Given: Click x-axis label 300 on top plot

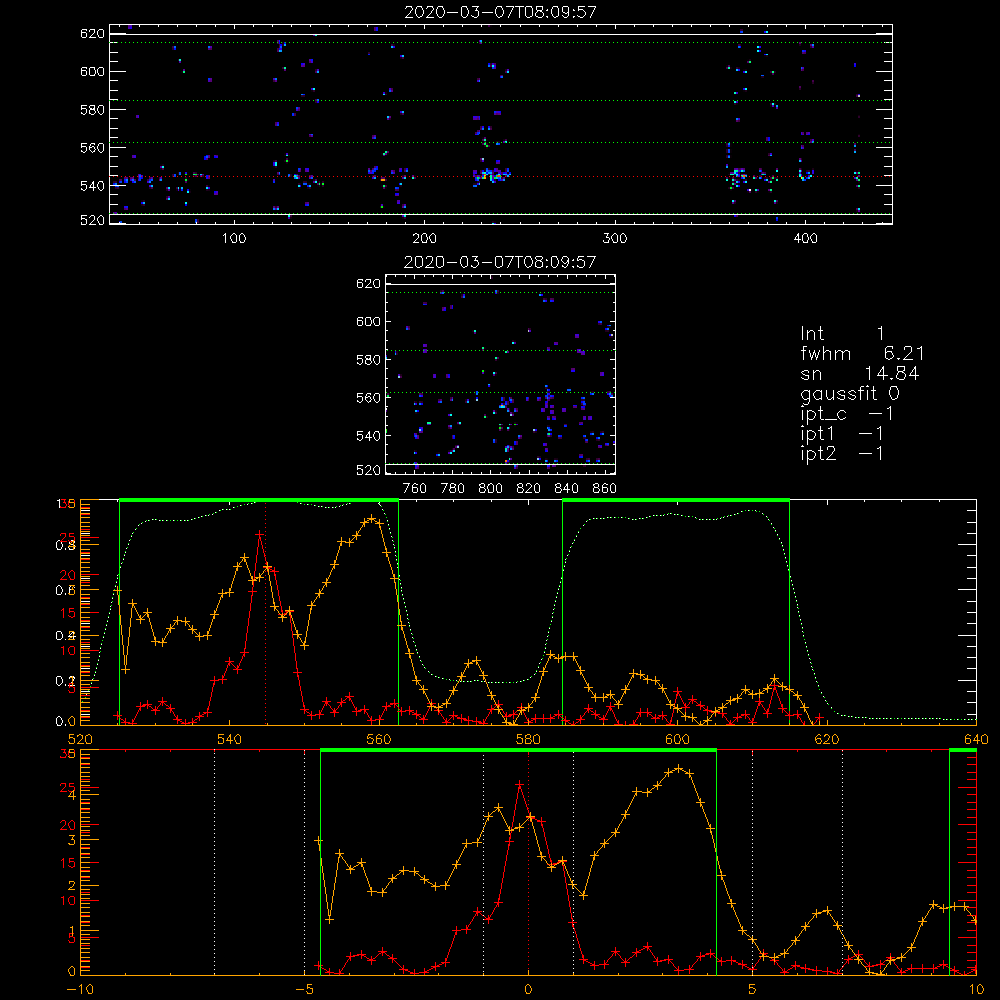Looking at the screenshot, I should (615, 239).
